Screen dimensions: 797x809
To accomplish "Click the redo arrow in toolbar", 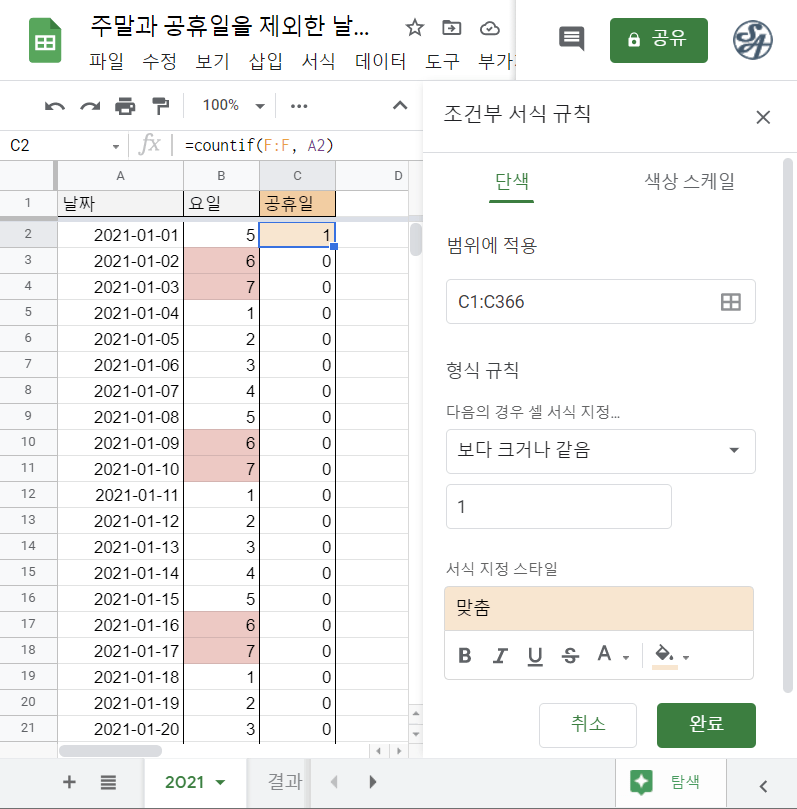I will 90,106.
